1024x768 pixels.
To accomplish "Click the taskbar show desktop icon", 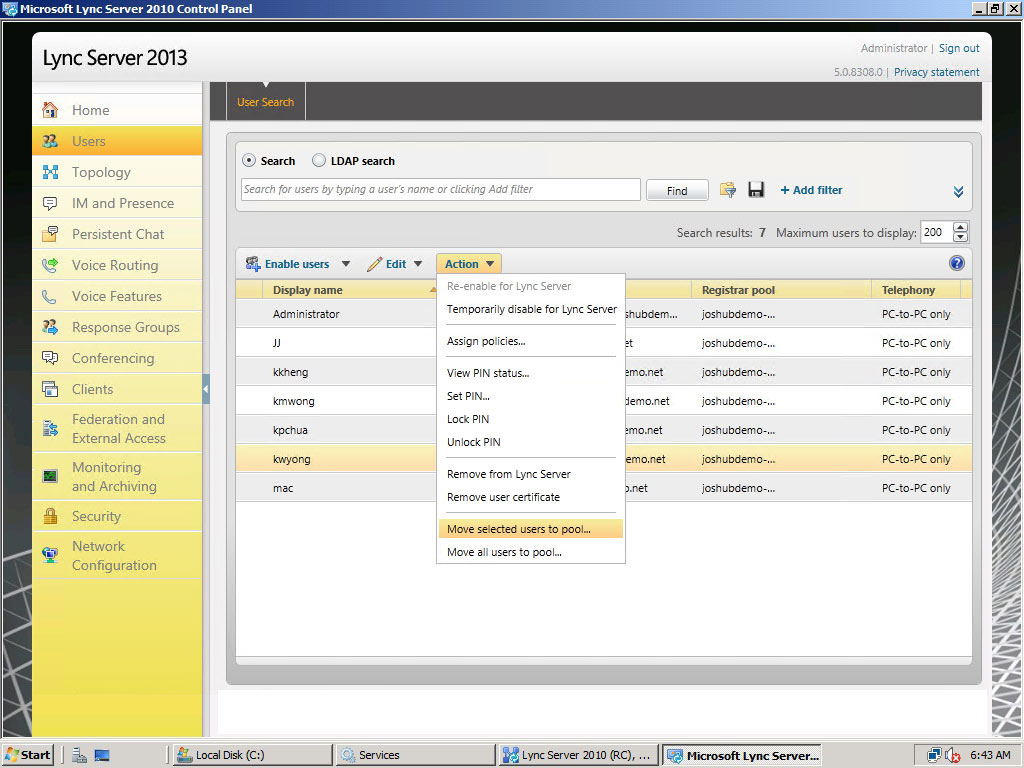I will click(102, 755).
